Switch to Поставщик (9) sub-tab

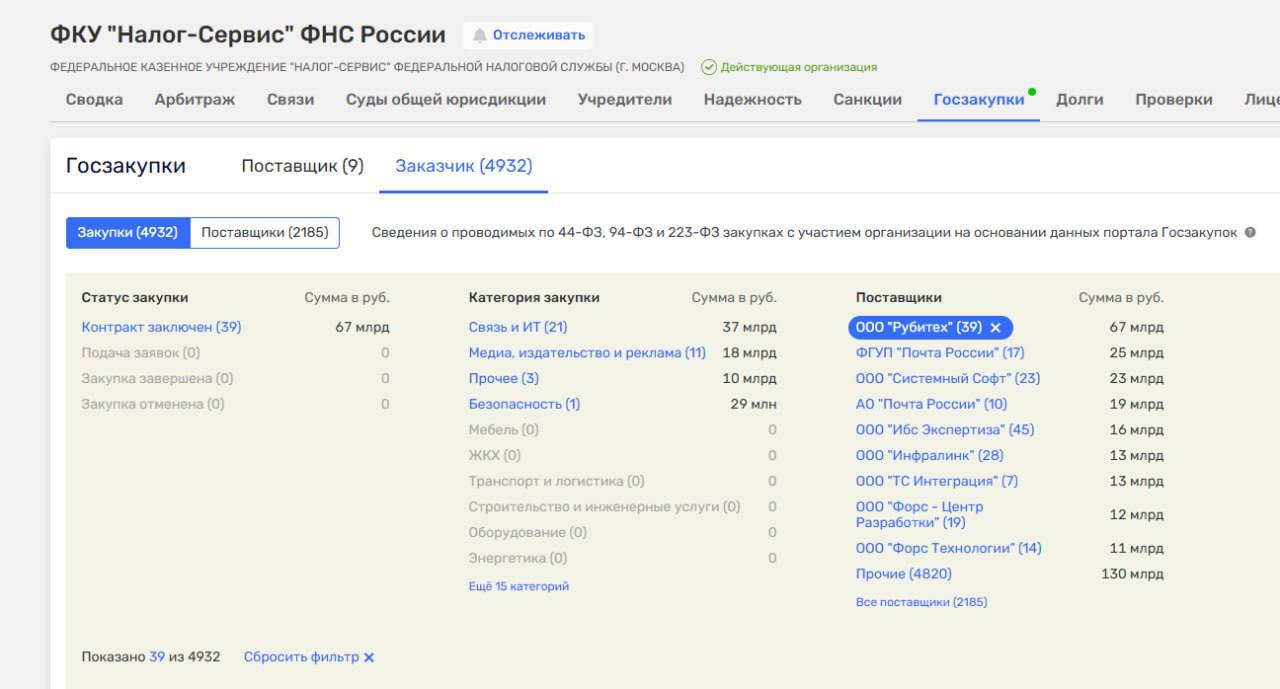[302, 166]
